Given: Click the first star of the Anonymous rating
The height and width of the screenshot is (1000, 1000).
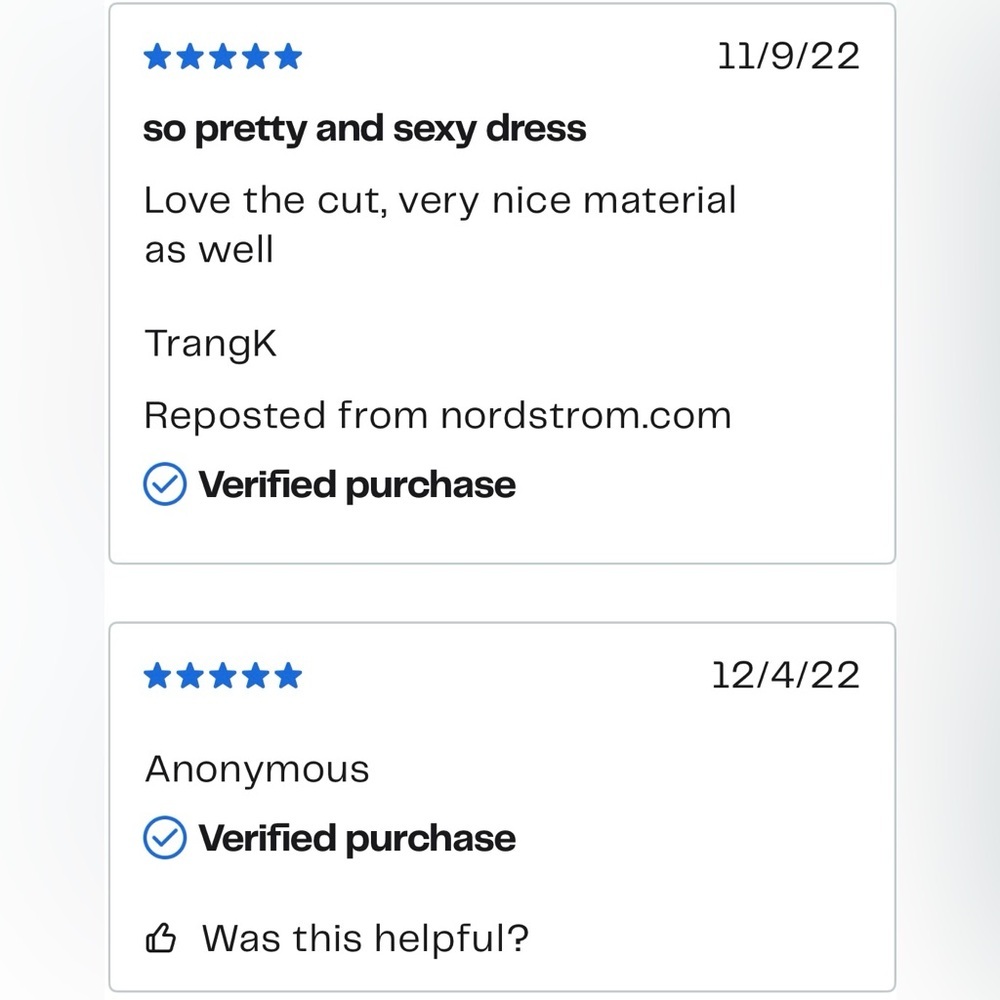Looking at the screenshot, I should tap(158, 677).
